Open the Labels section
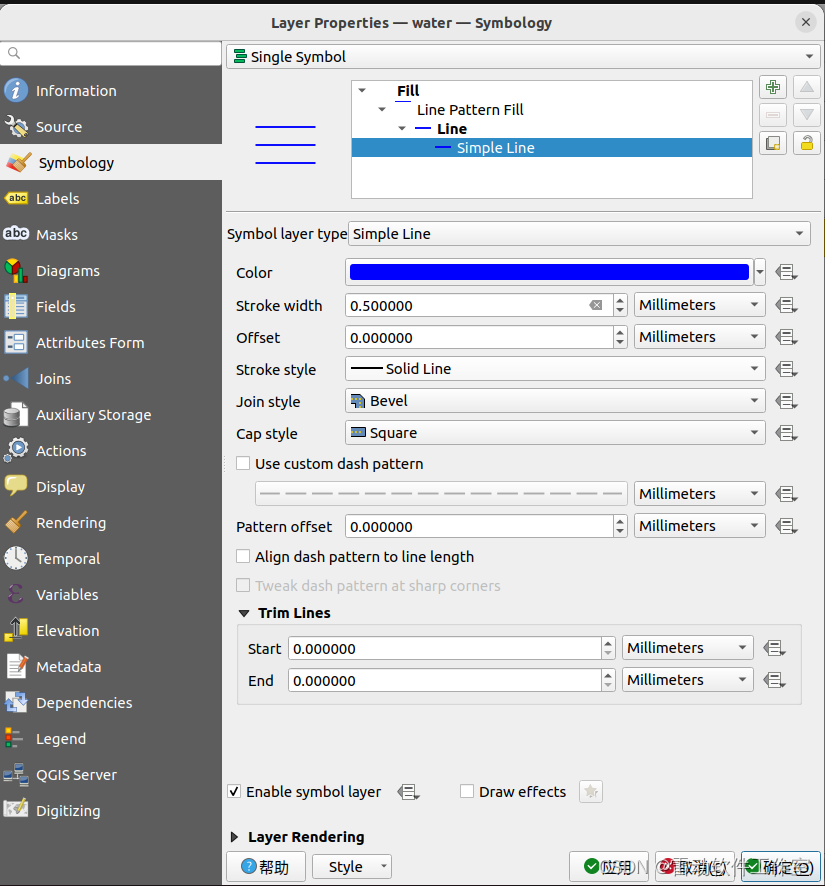This screenshot has width=825, height=886. coord(111,199)
